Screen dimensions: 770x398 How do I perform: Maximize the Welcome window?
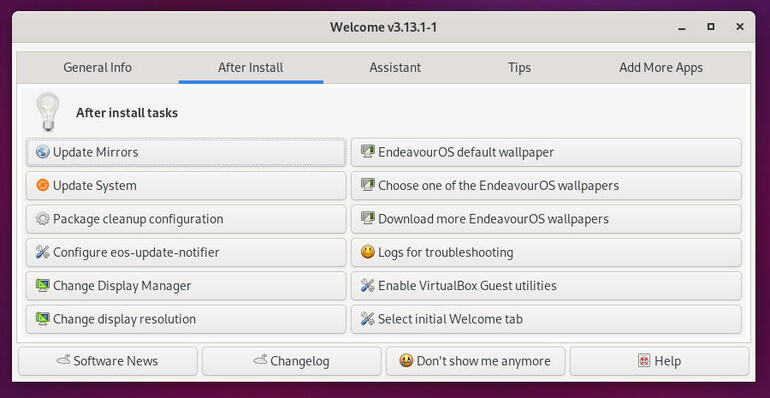coord(711,27)
